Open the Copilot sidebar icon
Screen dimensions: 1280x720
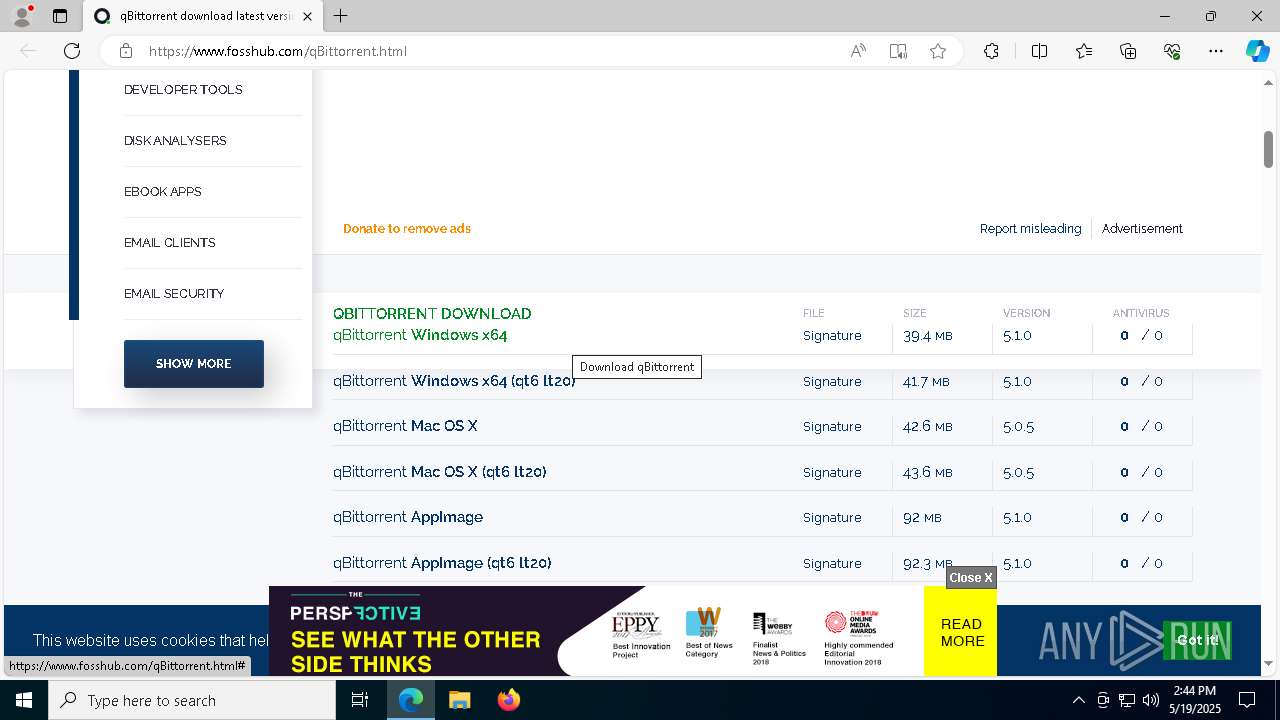1257,51
